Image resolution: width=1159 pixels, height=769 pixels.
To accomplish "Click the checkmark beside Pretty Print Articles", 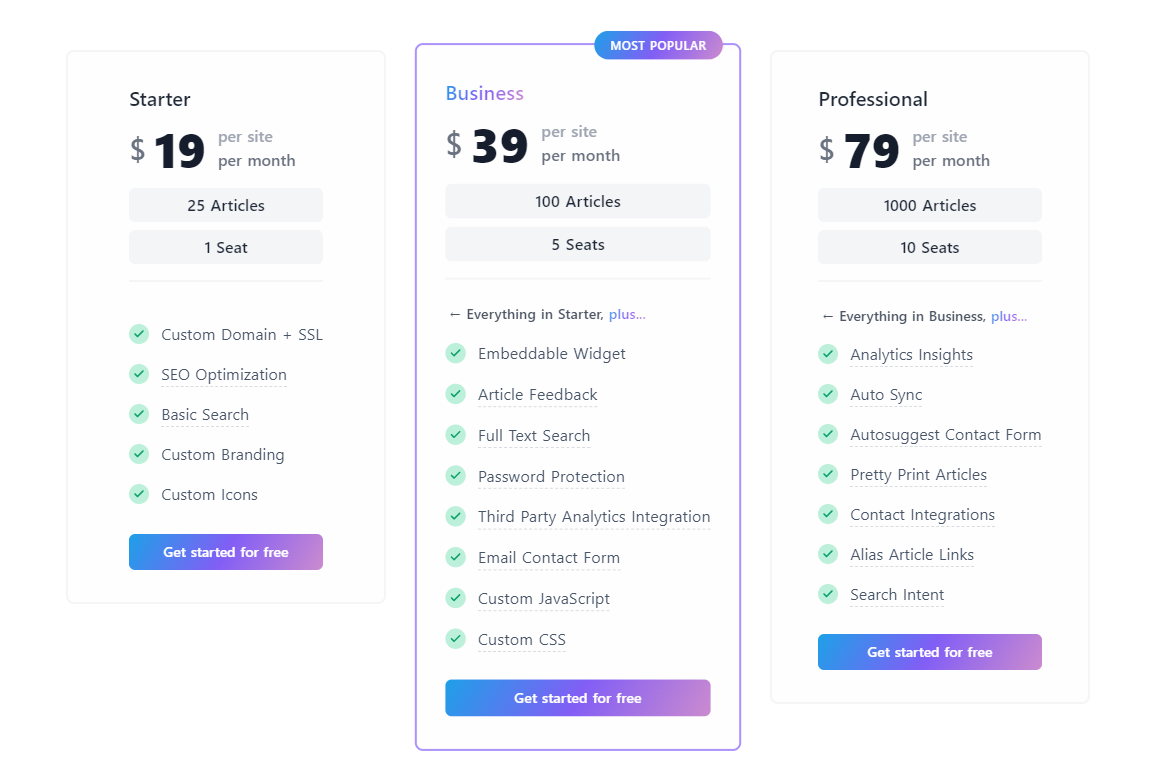I will [828, 474].
